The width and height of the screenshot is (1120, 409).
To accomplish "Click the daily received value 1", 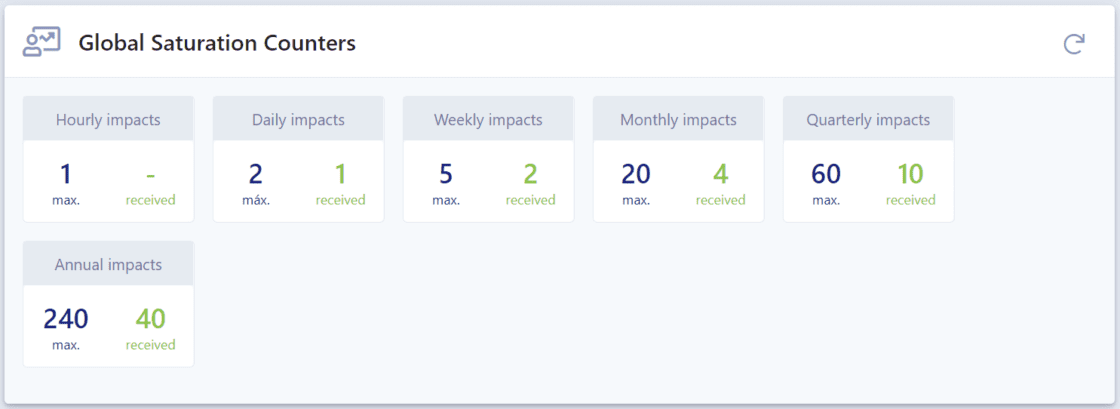I will tap(340, 174).
